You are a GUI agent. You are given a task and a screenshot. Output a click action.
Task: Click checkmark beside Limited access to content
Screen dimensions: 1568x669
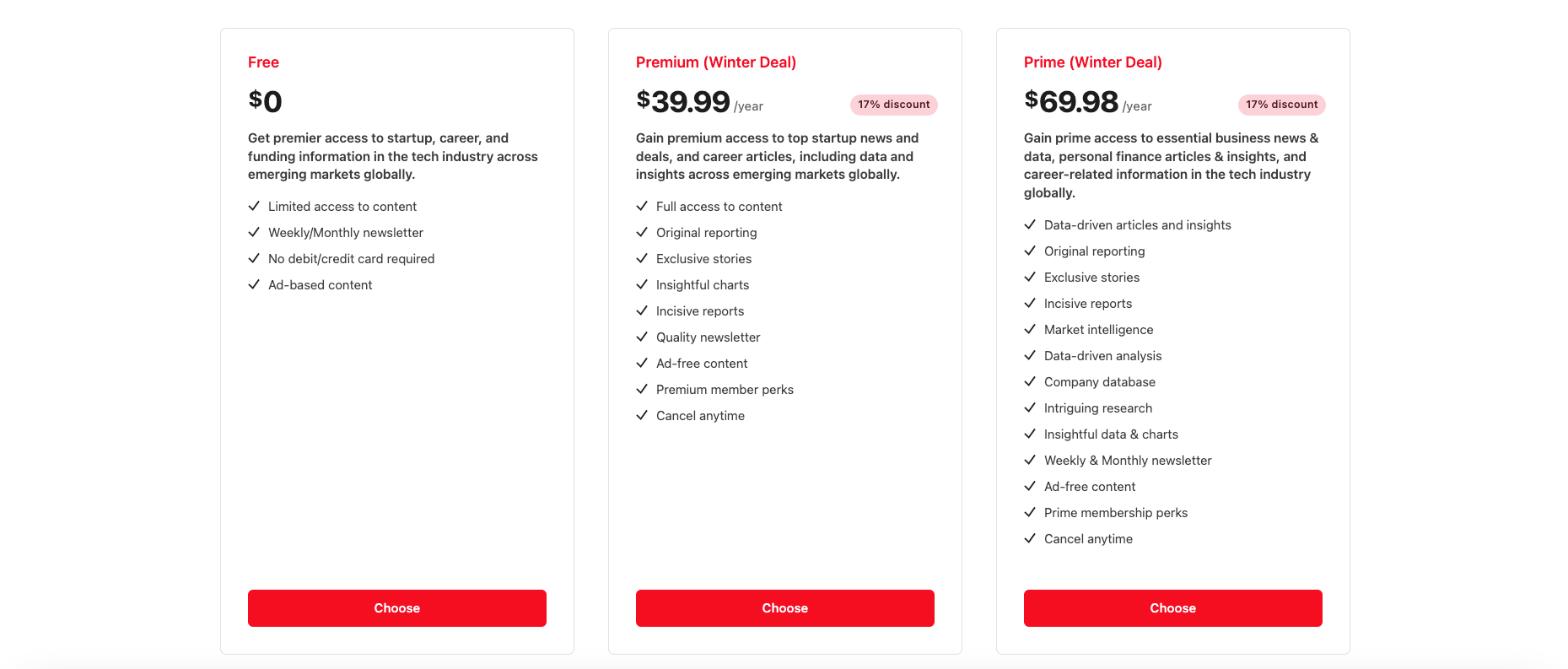coord(254,206)
